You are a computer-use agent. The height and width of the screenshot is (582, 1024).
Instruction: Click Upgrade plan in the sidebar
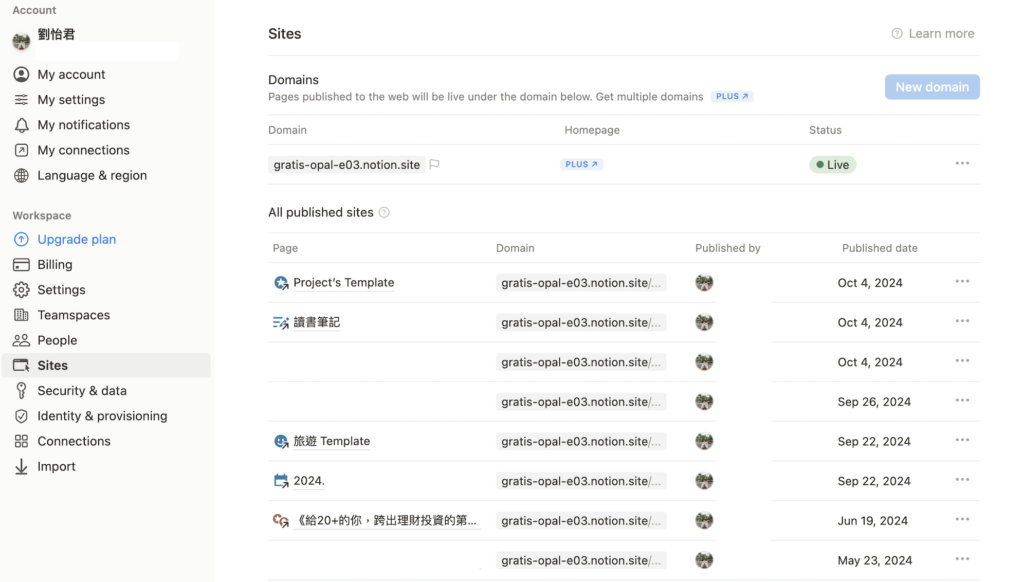pos(77,240)
